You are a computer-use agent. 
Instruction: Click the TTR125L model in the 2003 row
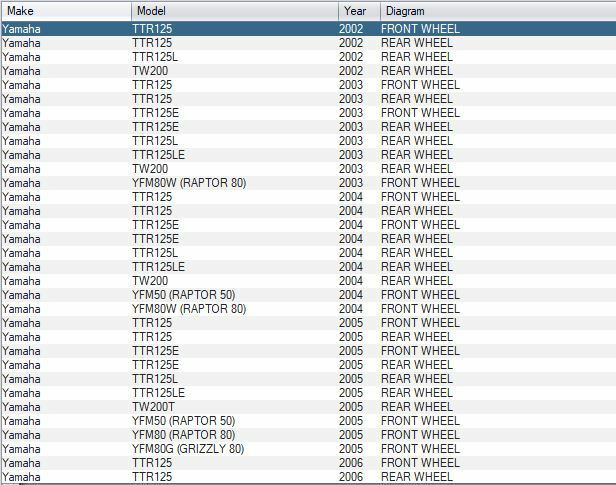pyautogui.click(x=155, y=141)
